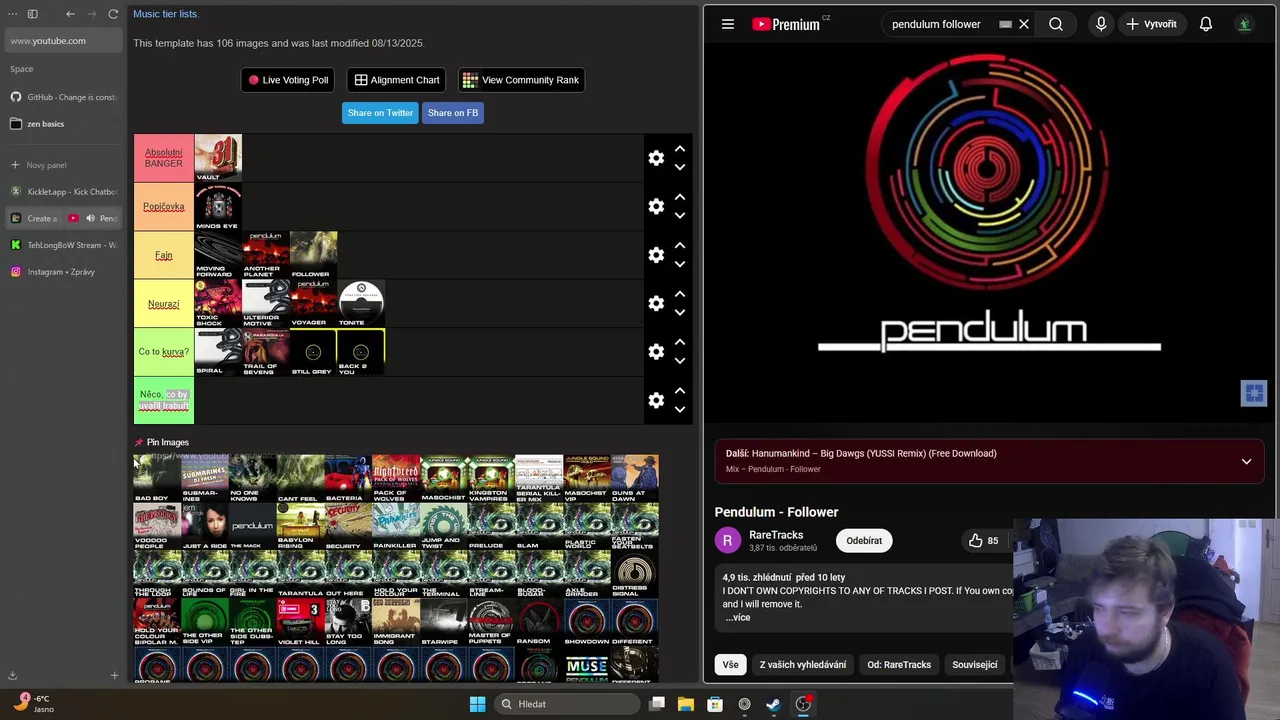This screenshot has height=720, width=1280.
Task: Toggle Pin Images option
Action: pyautogui.click(x=162, y=442)
